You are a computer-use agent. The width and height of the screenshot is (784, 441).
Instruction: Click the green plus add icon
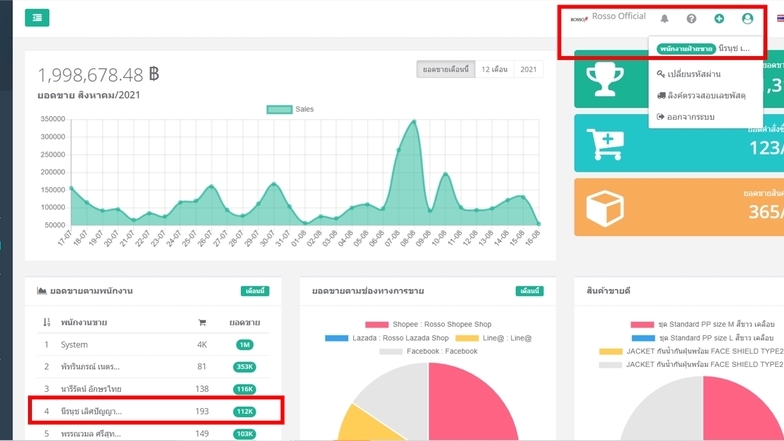point(719,18)
